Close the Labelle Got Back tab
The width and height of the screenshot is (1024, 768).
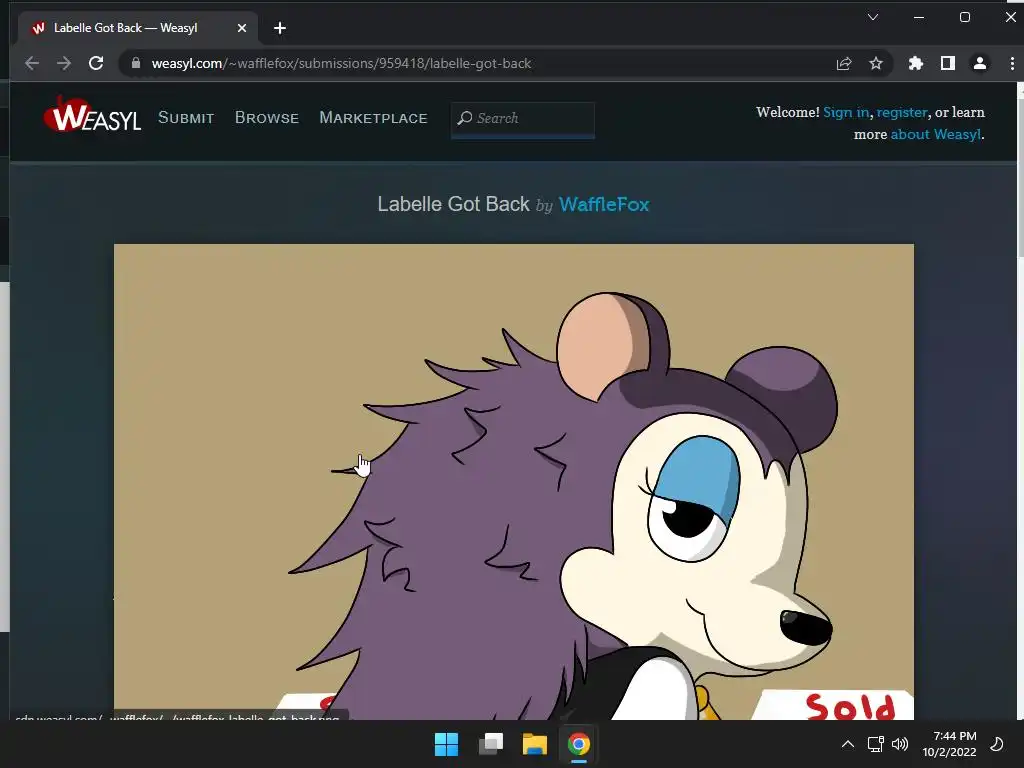click(x=242, y=28)
